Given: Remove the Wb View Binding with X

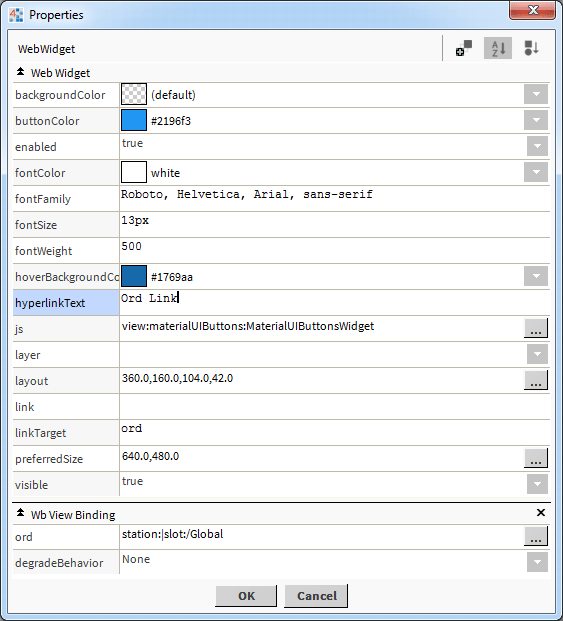Looking at the screenshot, I should pos(540,513).
